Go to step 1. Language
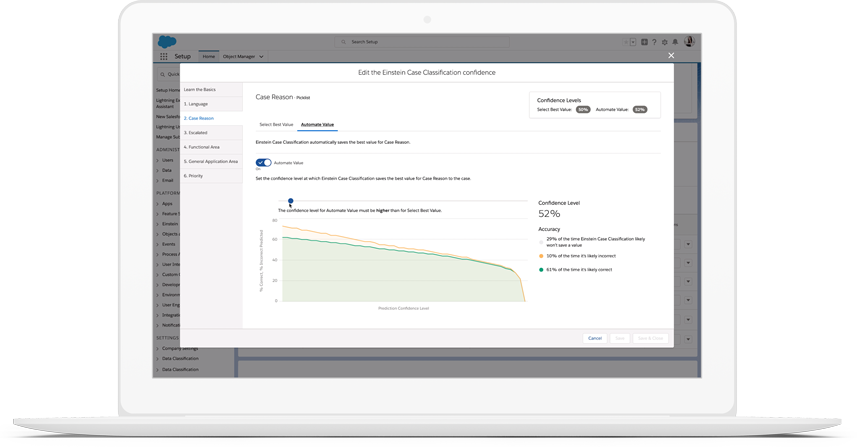Viewport: 857px width, 447px height. pos(212,104)
